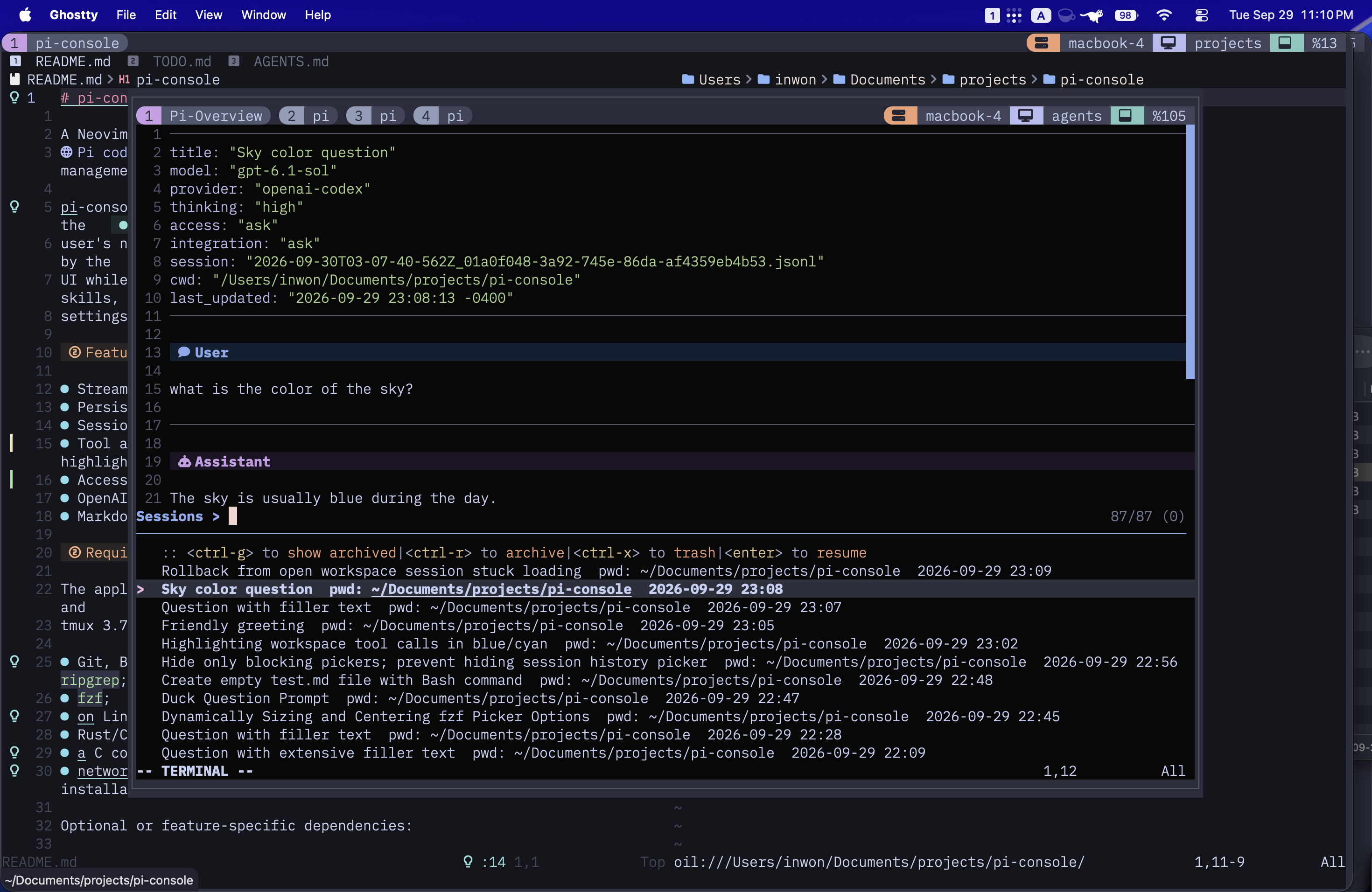Open the Window menu

(264, 15)
